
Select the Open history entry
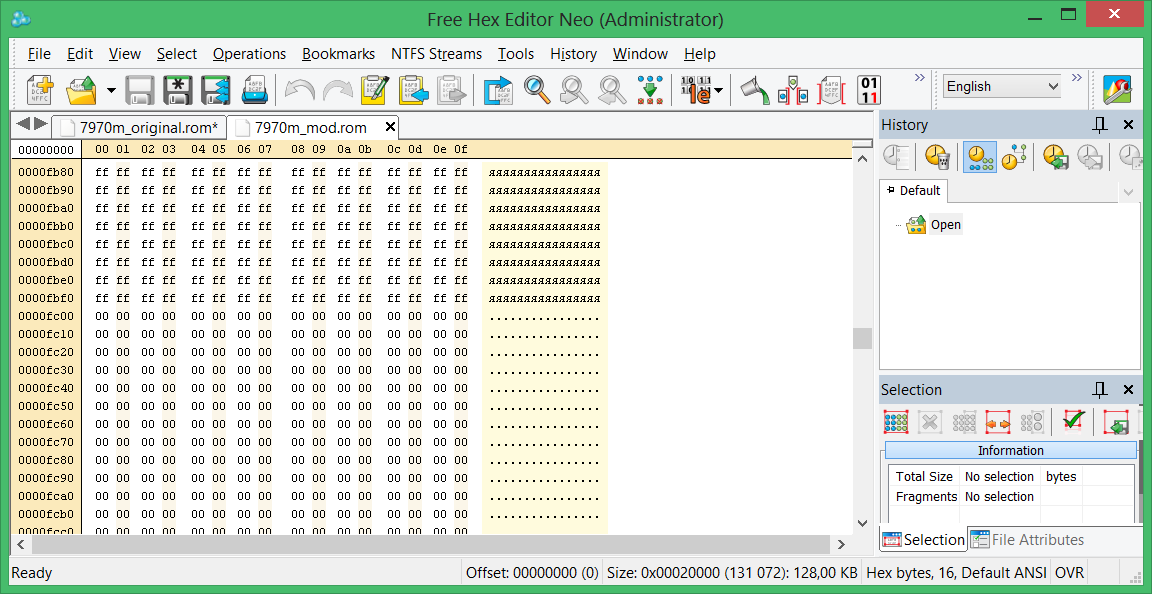pos(945,225)
